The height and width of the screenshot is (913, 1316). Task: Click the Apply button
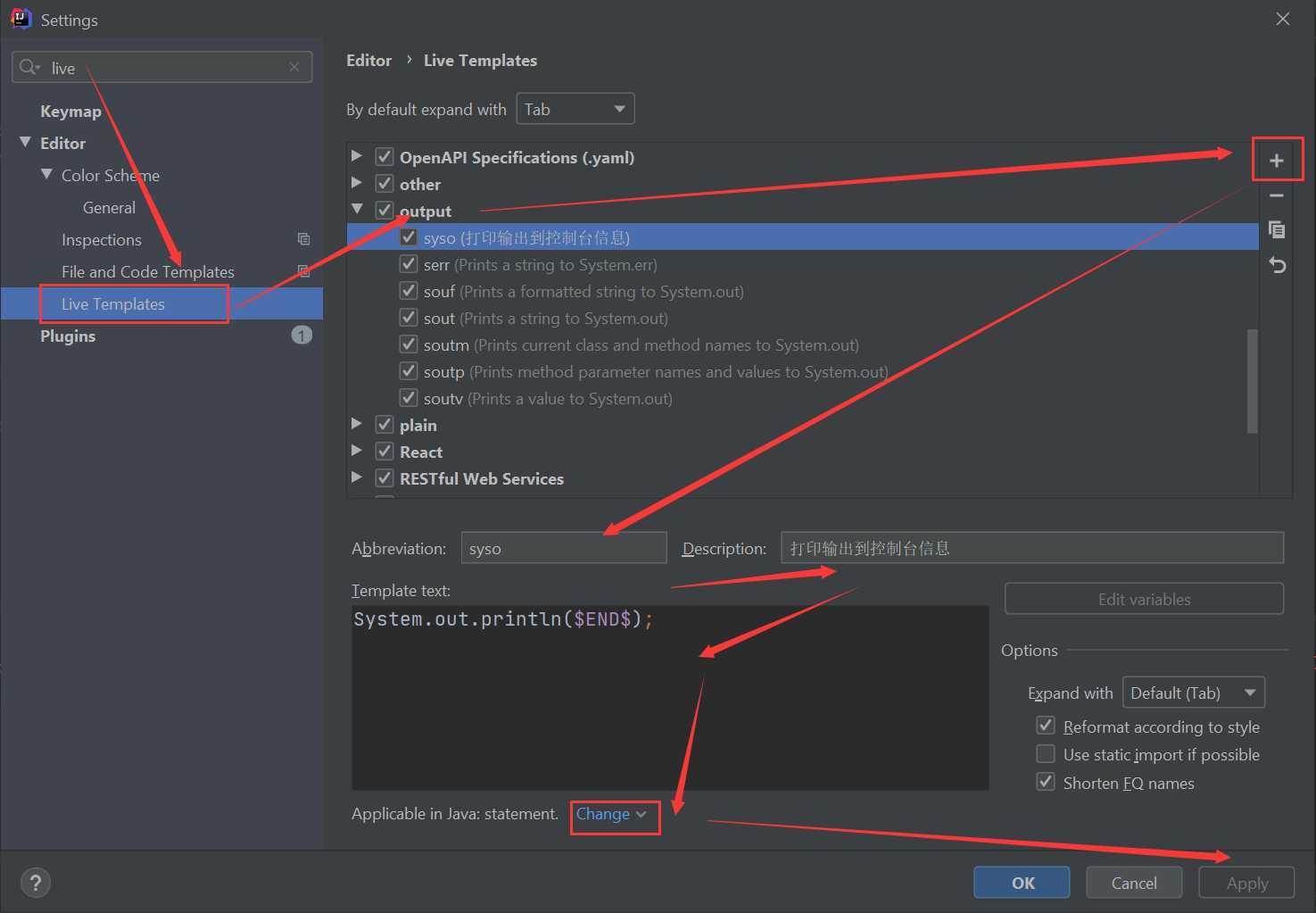(1246, 883)
